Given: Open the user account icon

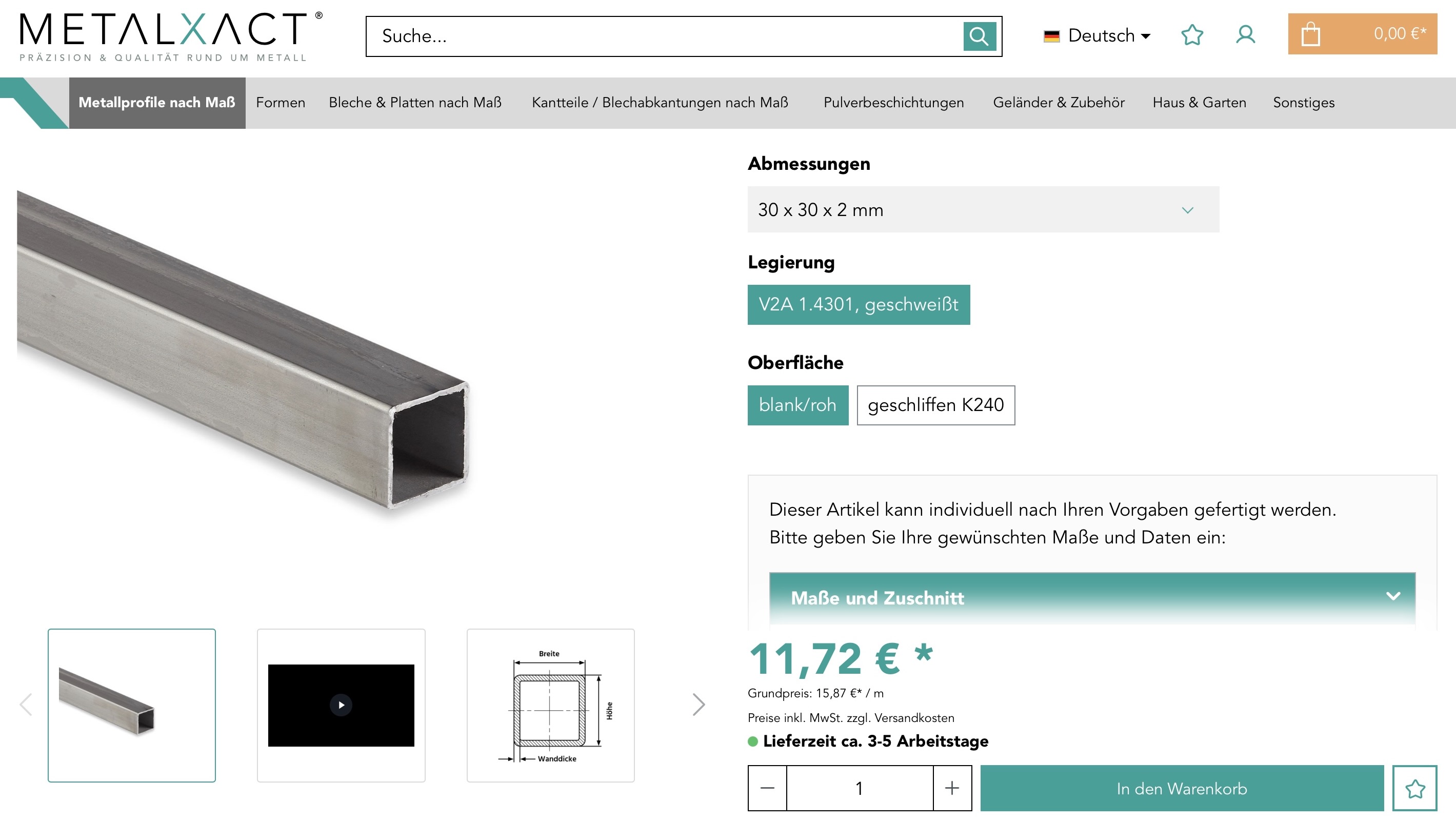Looking at the screenshot, I should pos(1245,35).
